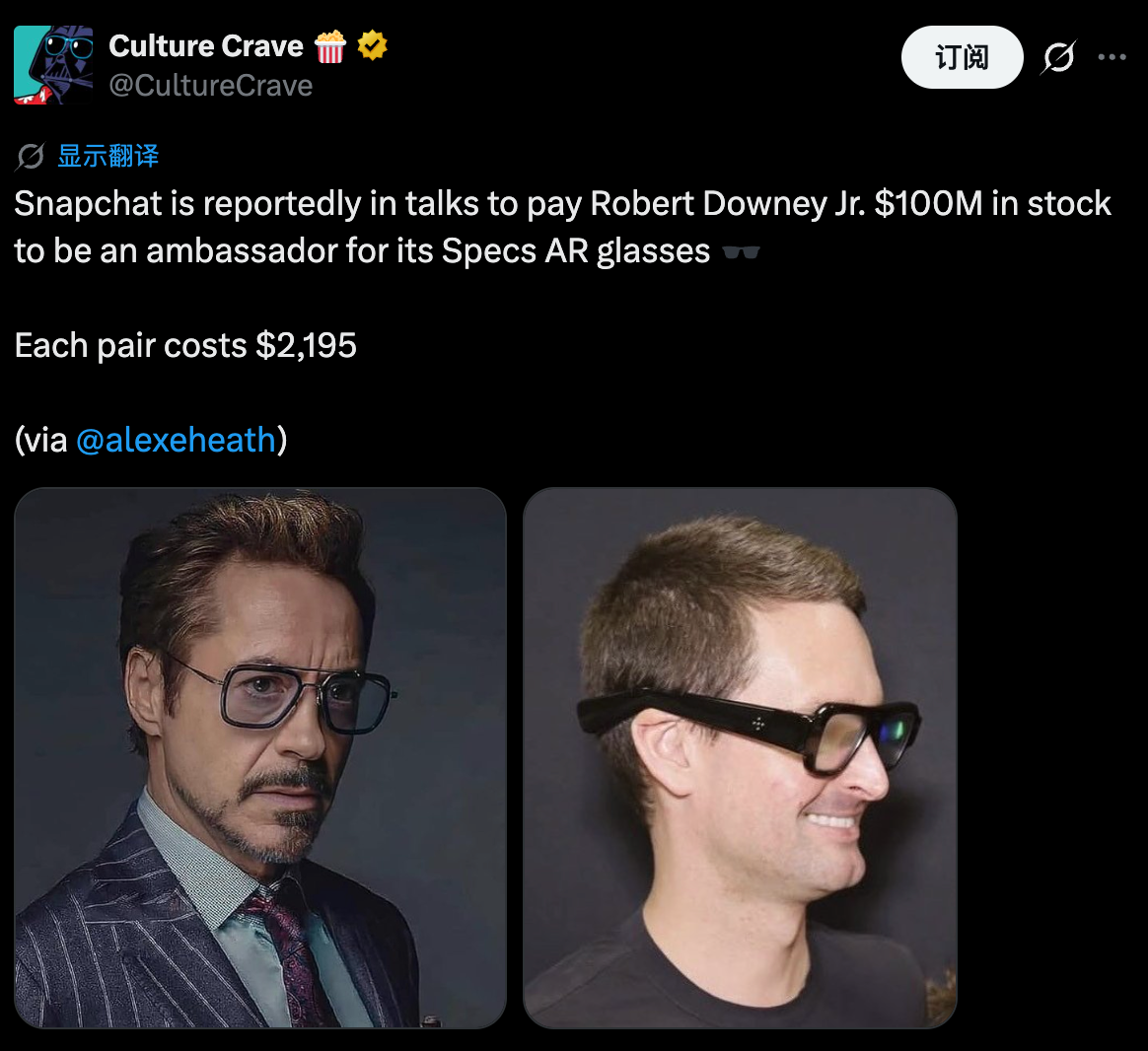Open the left photo of man in pinstripe suit
Viewport: 1148px width, 1051px height.
pyautogui.click(x=260, y=757)
